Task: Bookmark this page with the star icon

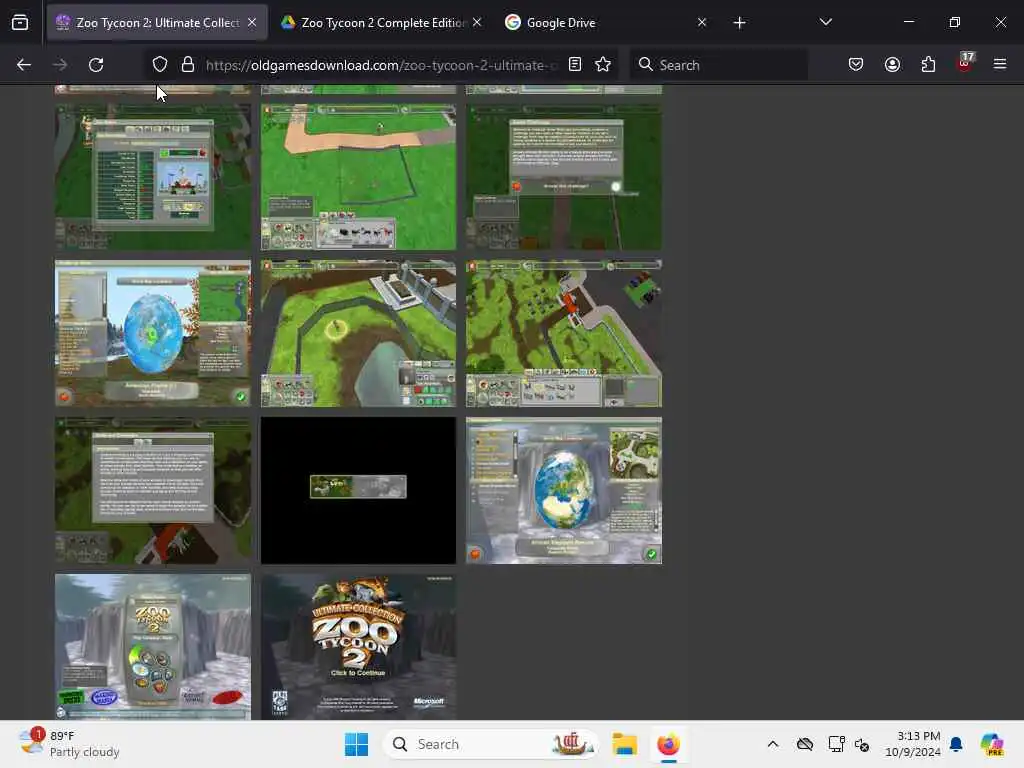Action: [603, 65]
